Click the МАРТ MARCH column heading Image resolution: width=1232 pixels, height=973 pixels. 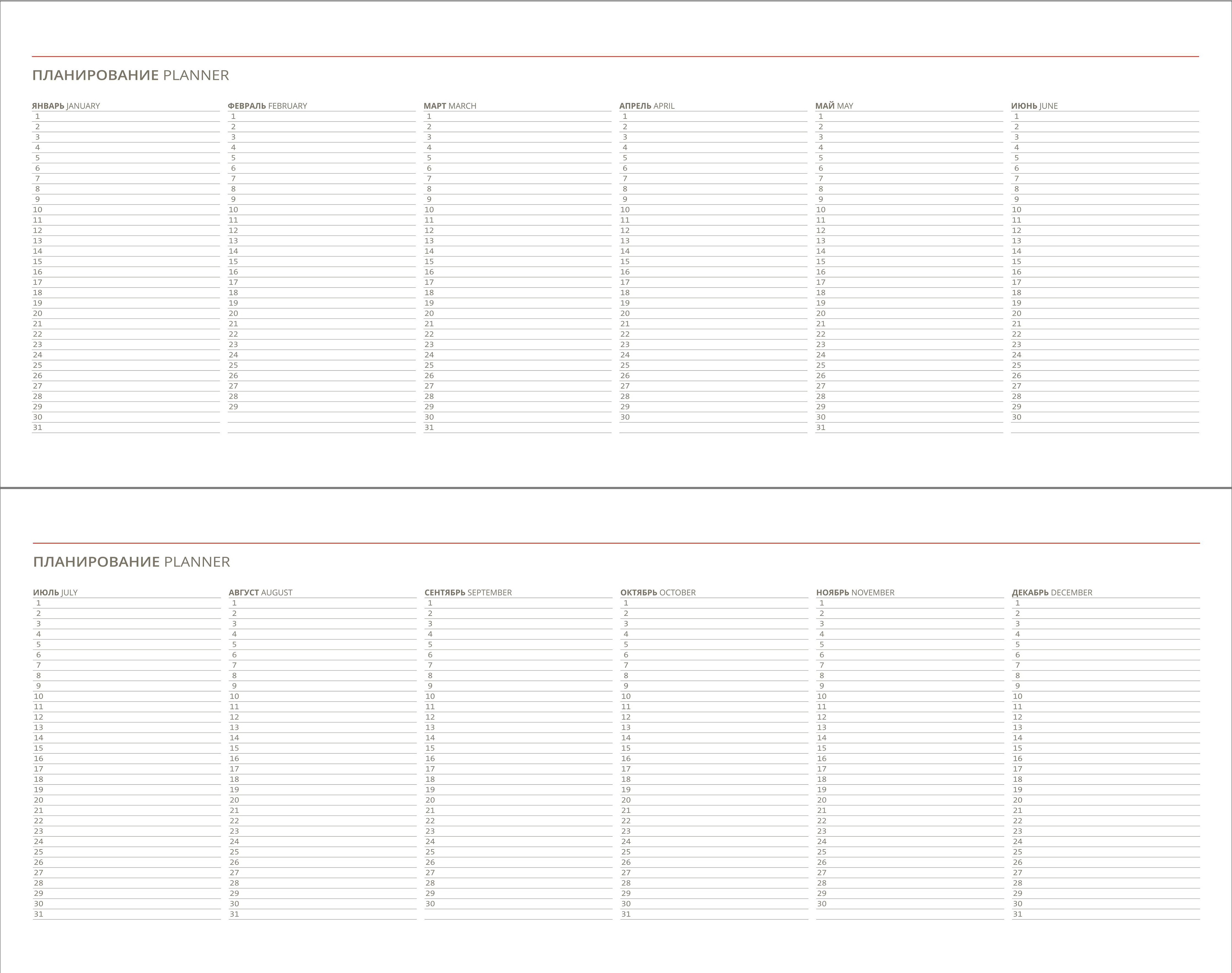coord(450,106)
